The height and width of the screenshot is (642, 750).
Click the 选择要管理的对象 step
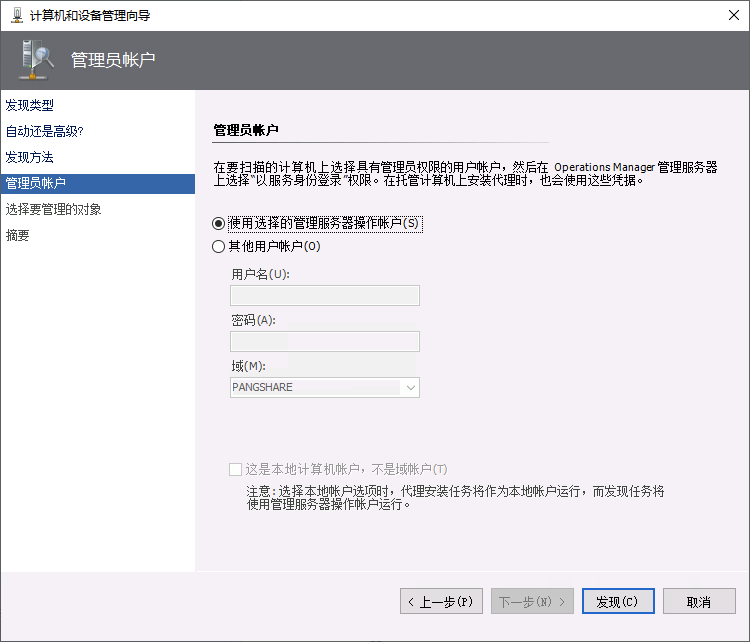pos(53,209)
